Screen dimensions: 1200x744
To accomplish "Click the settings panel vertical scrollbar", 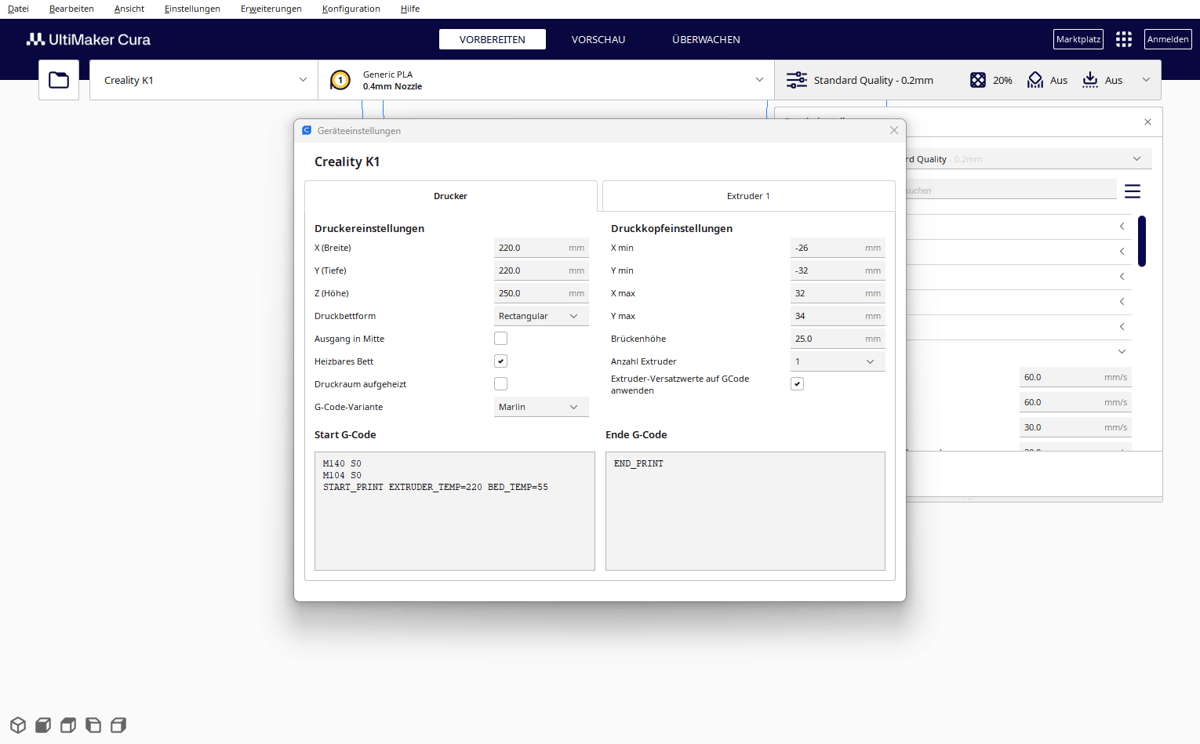I will (x=1142, y=241).
